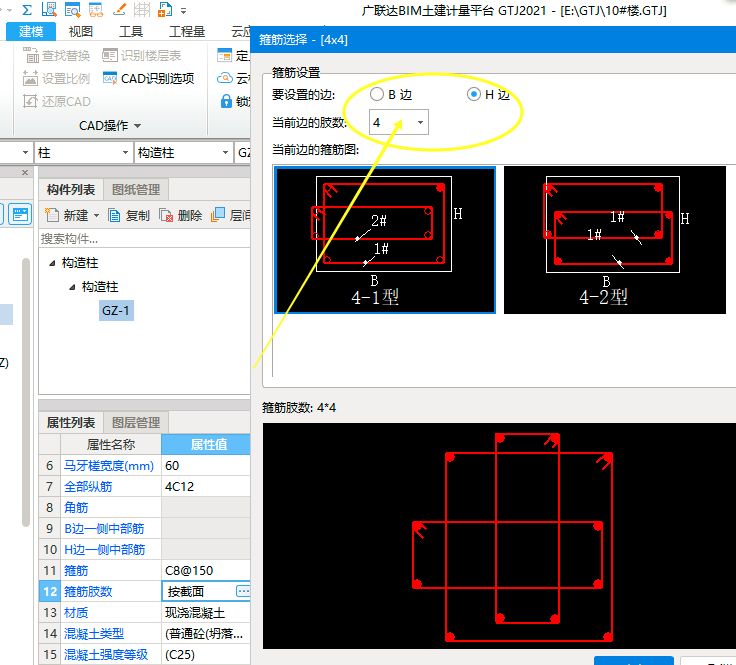Switch to the 图层管理 tab

click(136, 422)
